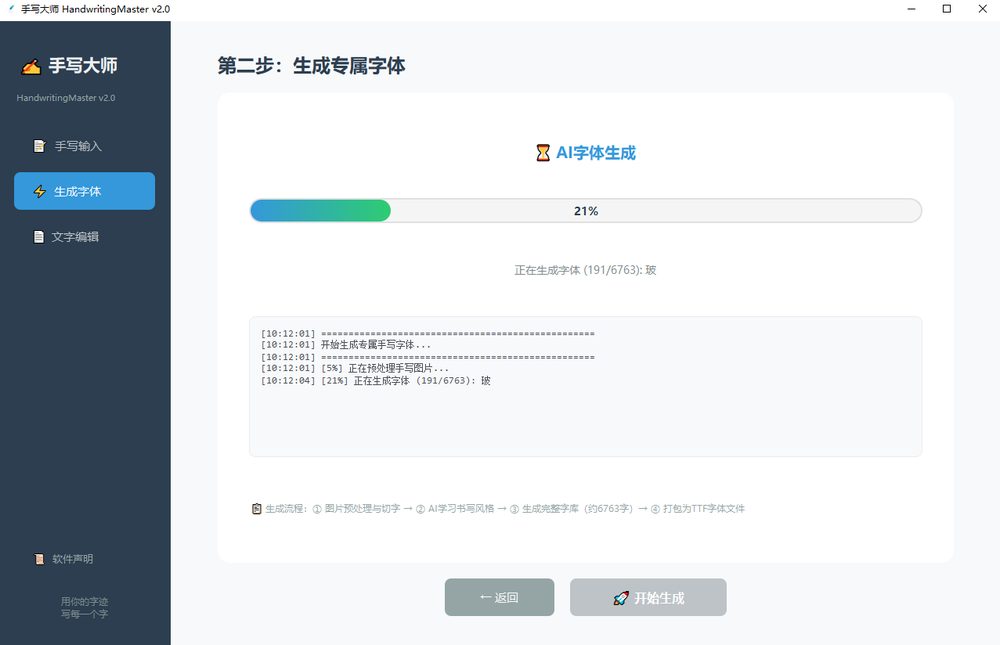Click the log output text area
The height and width of the screenshot is (645, 1000).
[585, 387]
